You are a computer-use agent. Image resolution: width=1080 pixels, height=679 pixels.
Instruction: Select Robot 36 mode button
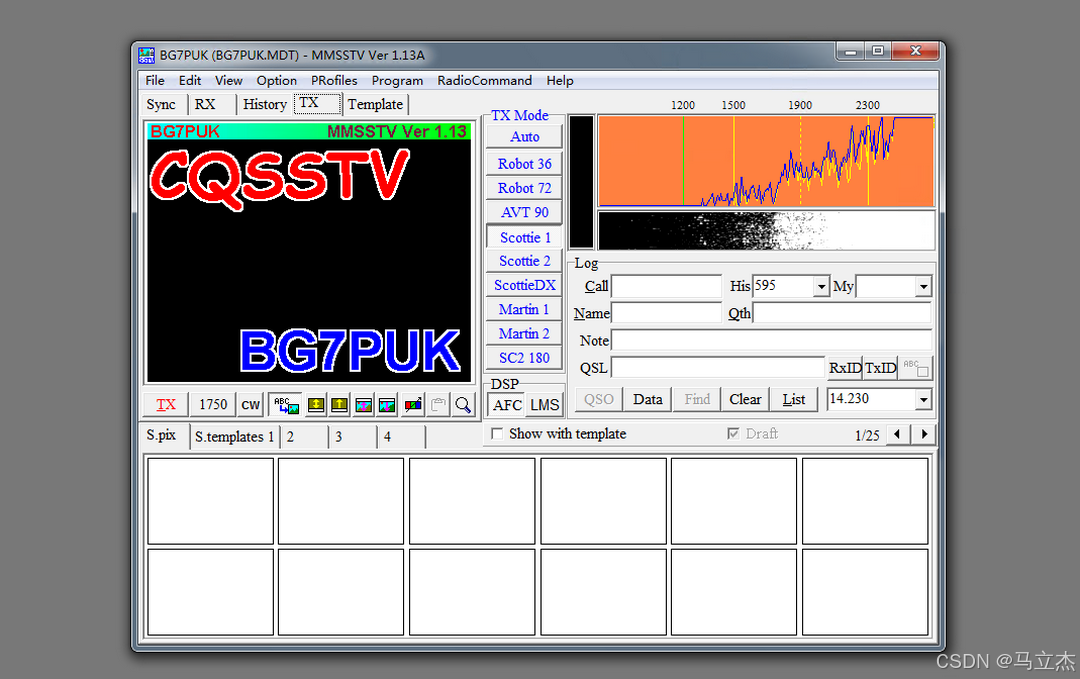point(525,164)
